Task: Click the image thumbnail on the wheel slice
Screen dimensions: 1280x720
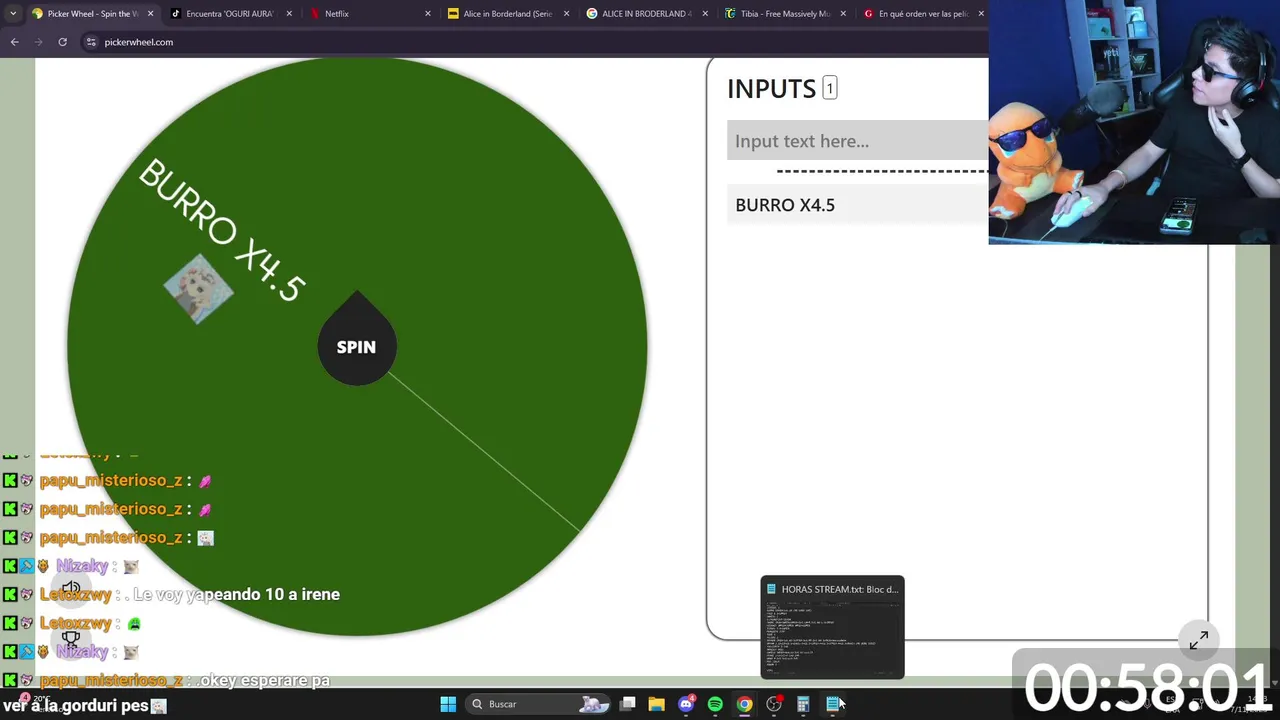Action: (x=199, y=289)
